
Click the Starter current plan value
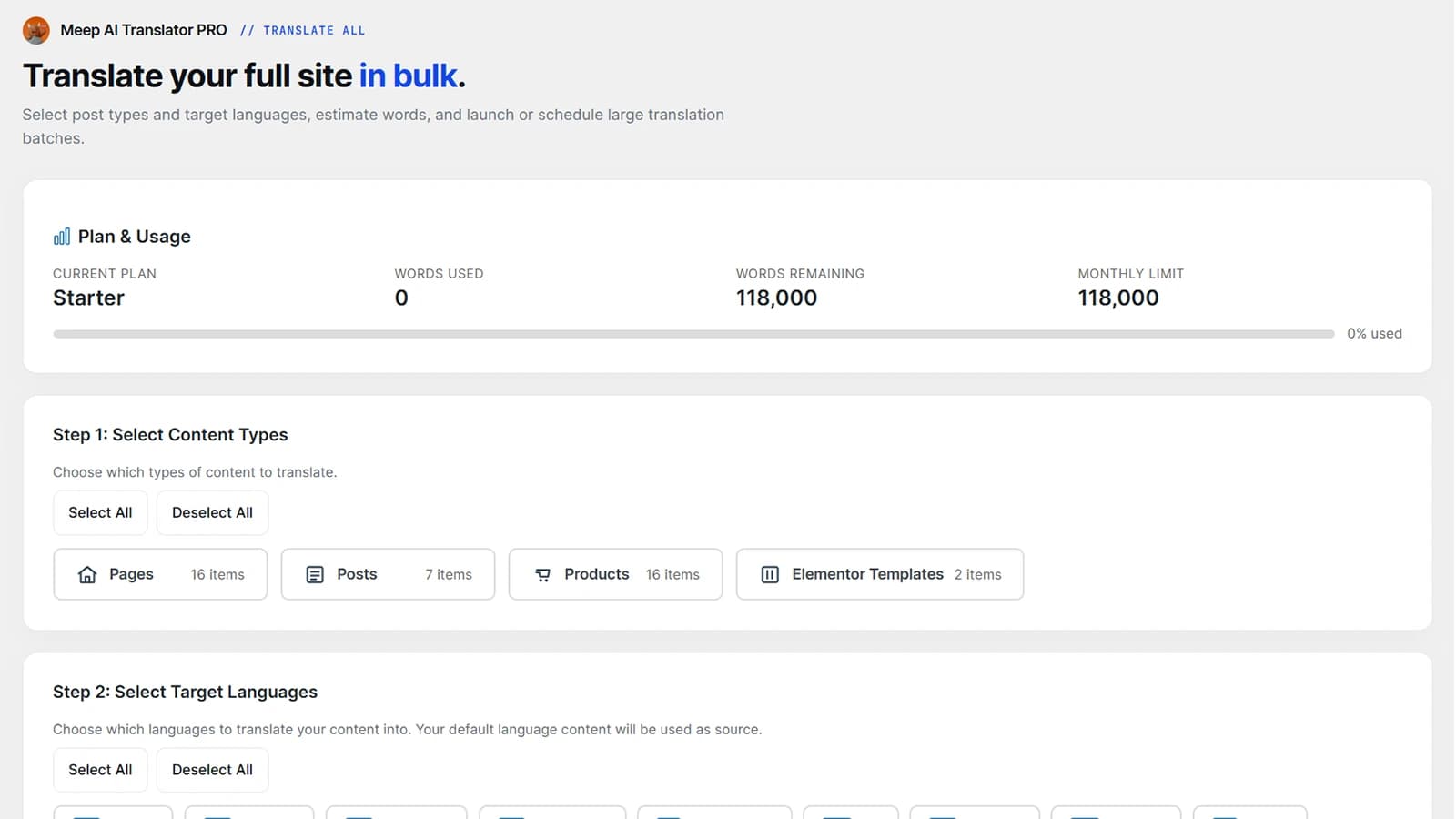click(88, 298)
